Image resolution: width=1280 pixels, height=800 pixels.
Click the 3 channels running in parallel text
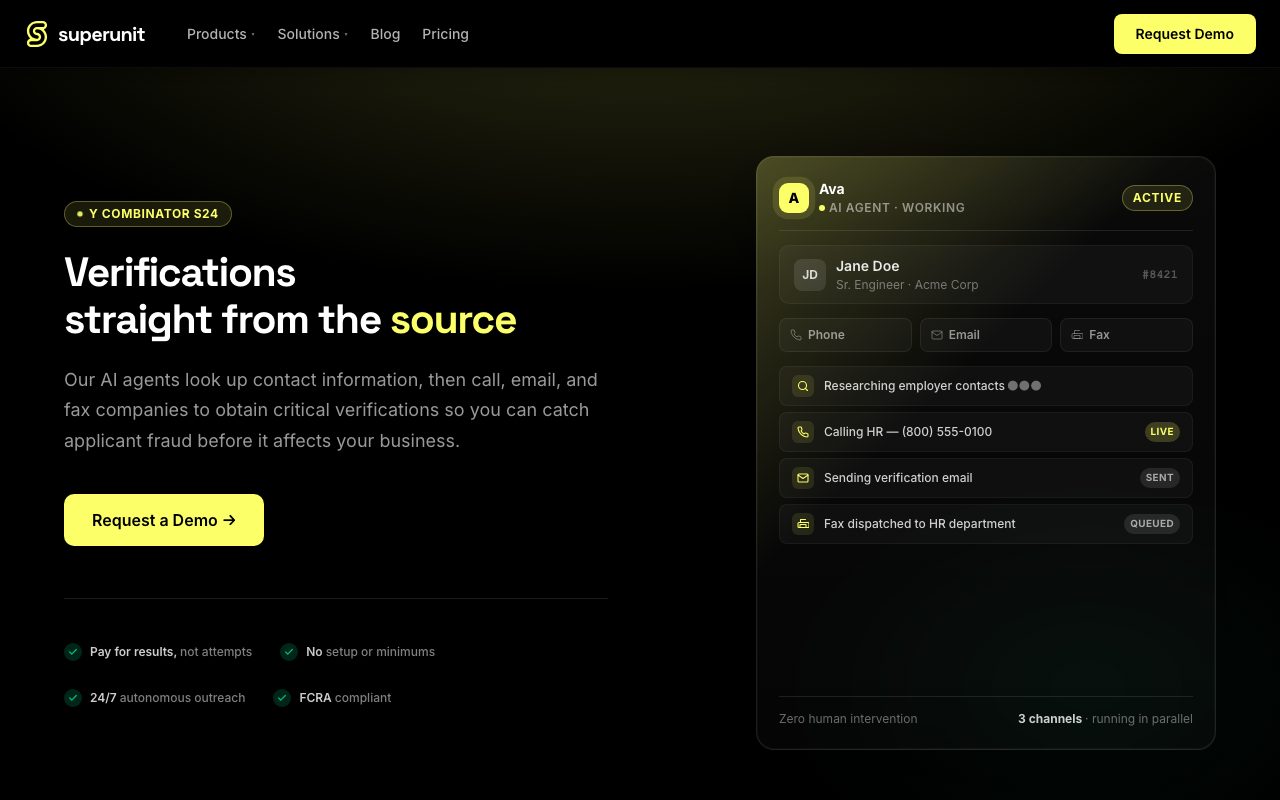(1105, 719)
